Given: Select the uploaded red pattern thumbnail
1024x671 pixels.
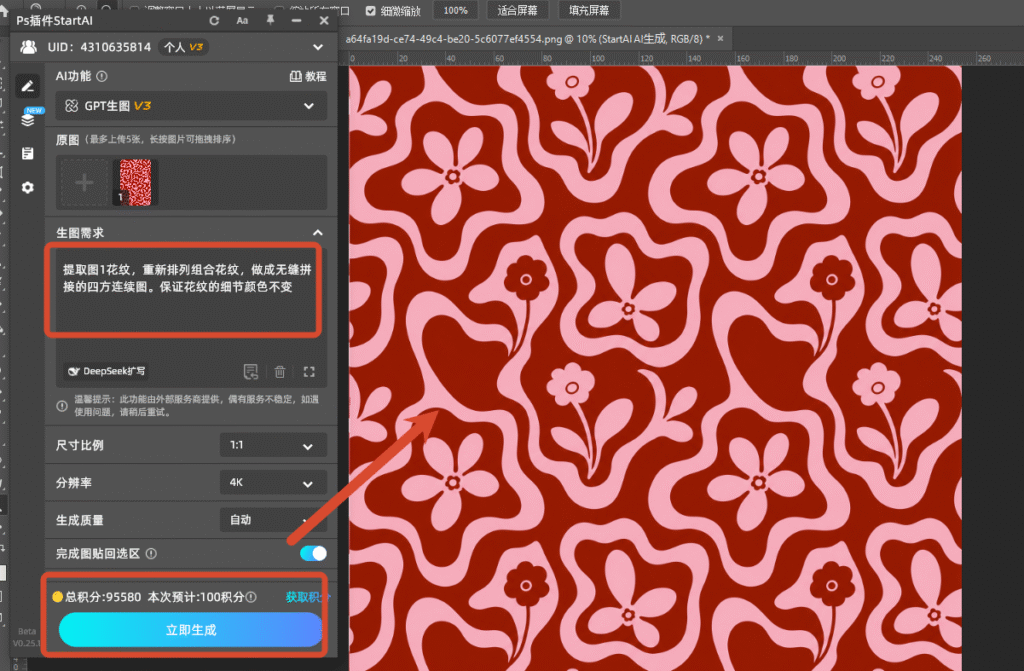Looking at the screenshot, I should 135,182.
